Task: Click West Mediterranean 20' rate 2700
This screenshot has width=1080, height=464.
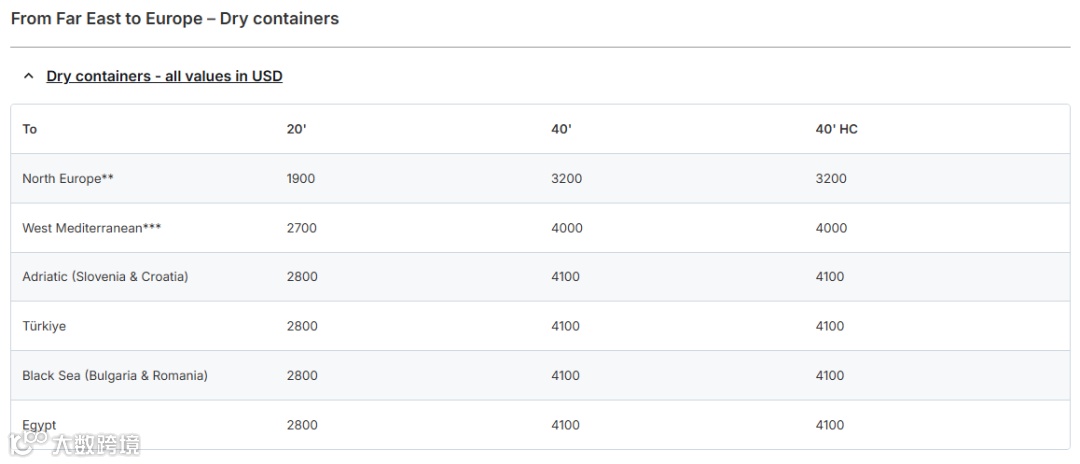Action: click(x=302, y=228)
